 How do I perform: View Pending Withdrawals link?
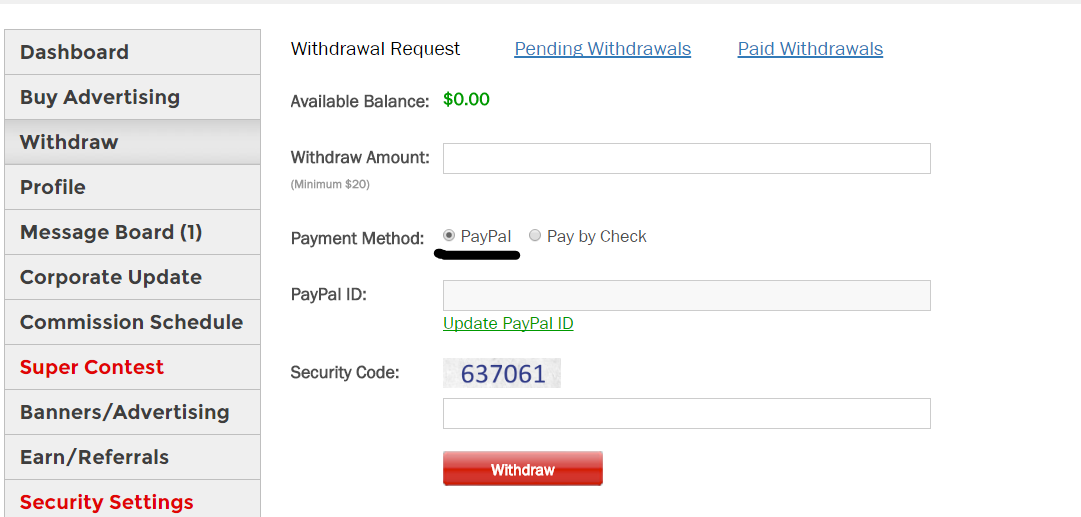pyautogui.click(x=602, y=49)
